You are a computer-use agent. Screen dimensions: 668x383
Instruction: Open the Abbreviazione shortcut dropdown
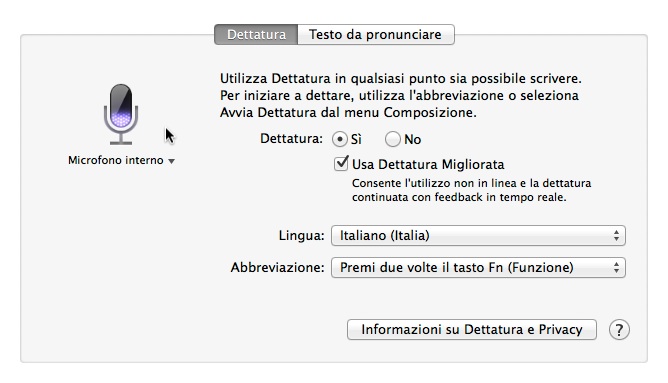(x=478, y=268)
